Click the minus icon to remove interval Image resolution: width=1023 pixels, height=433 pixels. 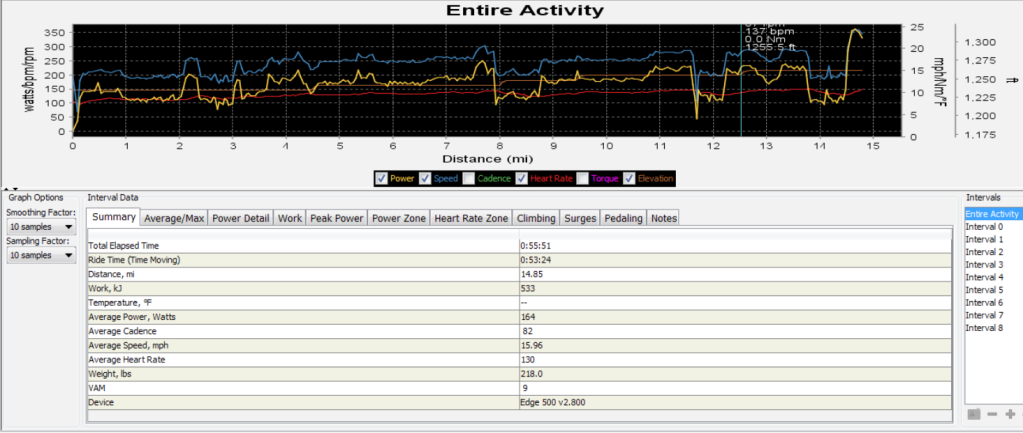pyautogui.click(x=992, y=414)
